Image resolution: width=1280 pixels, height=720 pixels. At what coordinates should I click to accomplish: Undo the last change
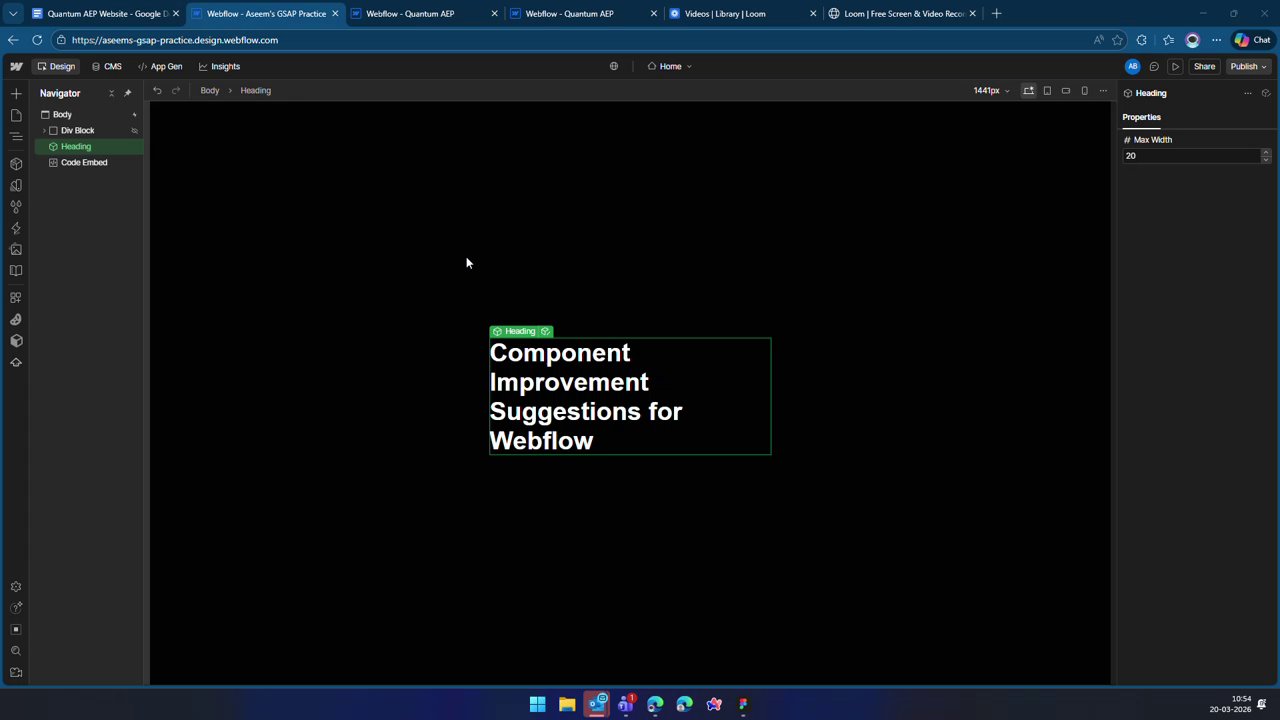pos(157,90)
